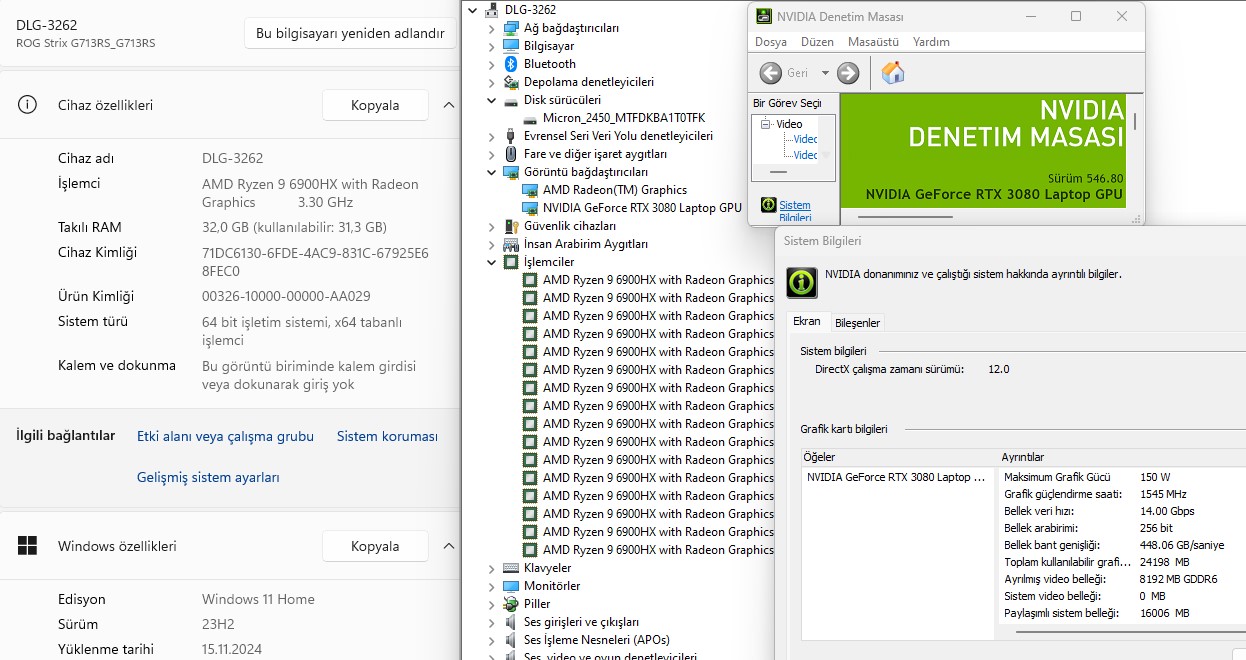The height and width of the screenshot is (660, 1246).
Task: Click the vertical scrollbar in NVIDIA banner
Action: [x=1135, y=120]
